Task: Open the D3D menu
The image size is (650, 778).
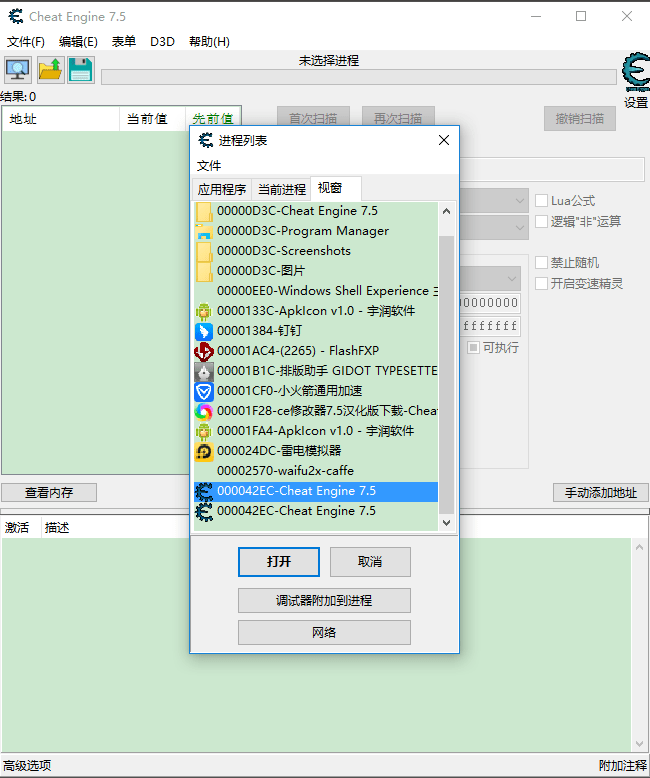Action: 162,42
